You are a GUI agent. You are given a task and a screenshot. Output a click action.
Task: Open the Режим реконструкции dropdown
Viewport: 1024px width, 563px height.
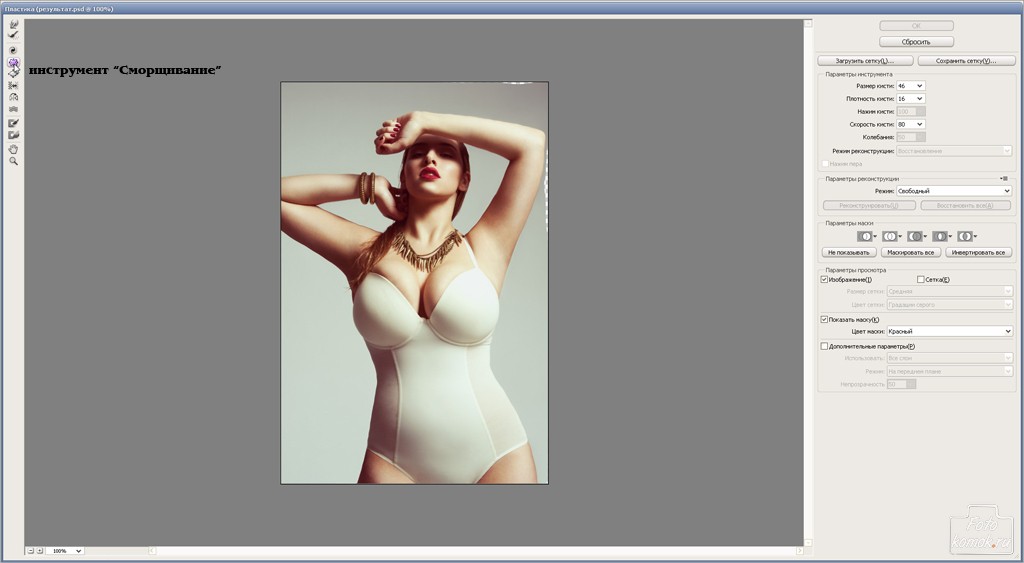click(x=953, y=151)
